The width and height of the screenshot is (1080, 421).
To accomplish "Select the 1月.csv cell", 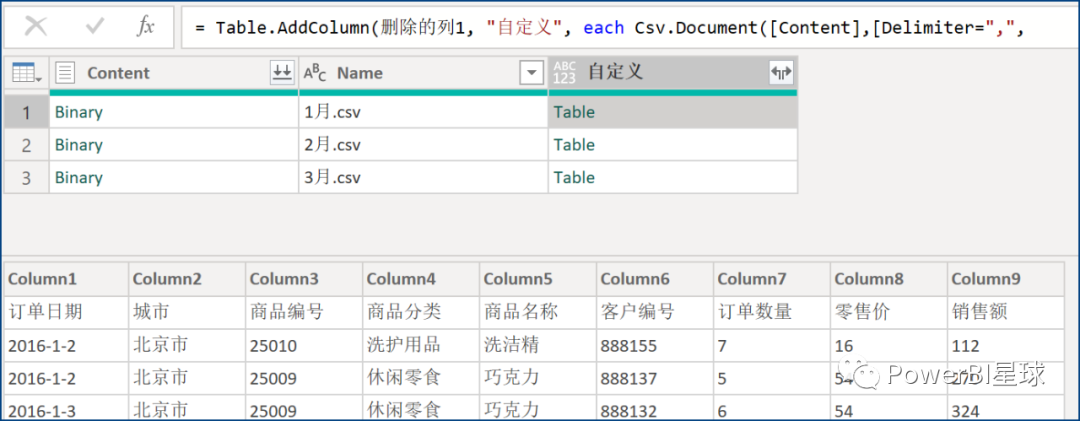I will (424, 112).
